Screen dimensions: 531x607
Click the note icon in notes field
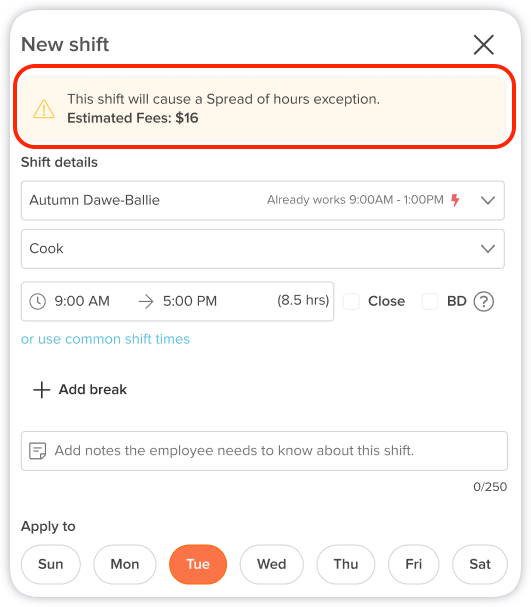tap(38, 451)
